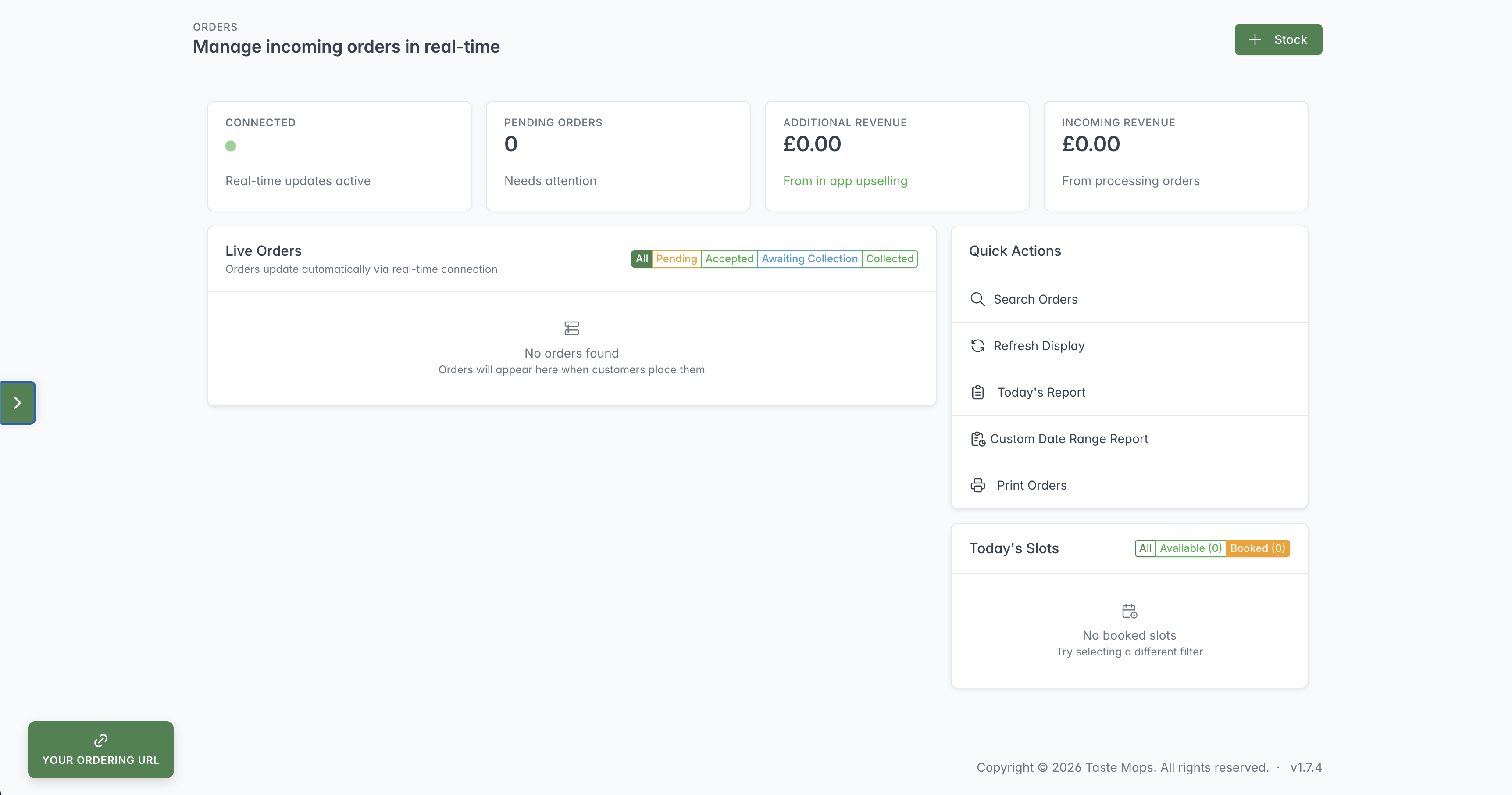The width and height of the screenshot is (1512, 795).
Task: Click the Today's Report clipboard icon
Action: click(977, 392)
